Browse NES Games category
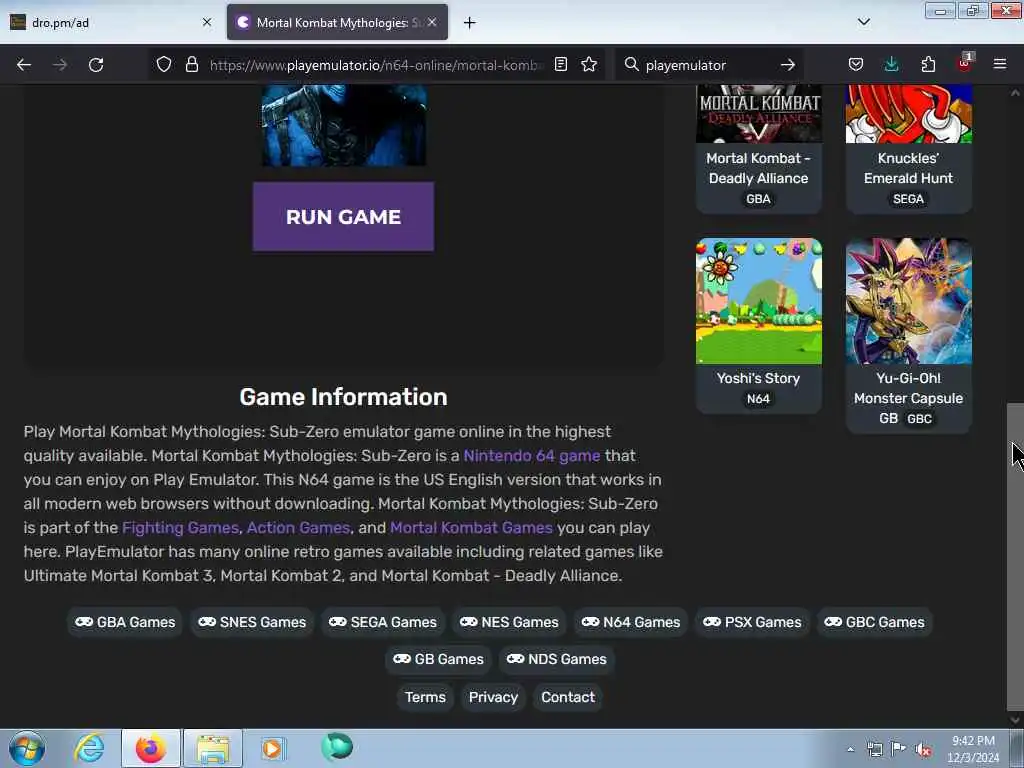 tap(509, 622)
